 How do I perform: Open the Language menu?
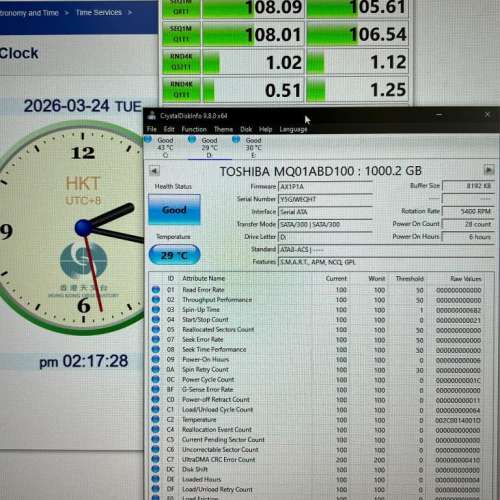pos(293,129)
